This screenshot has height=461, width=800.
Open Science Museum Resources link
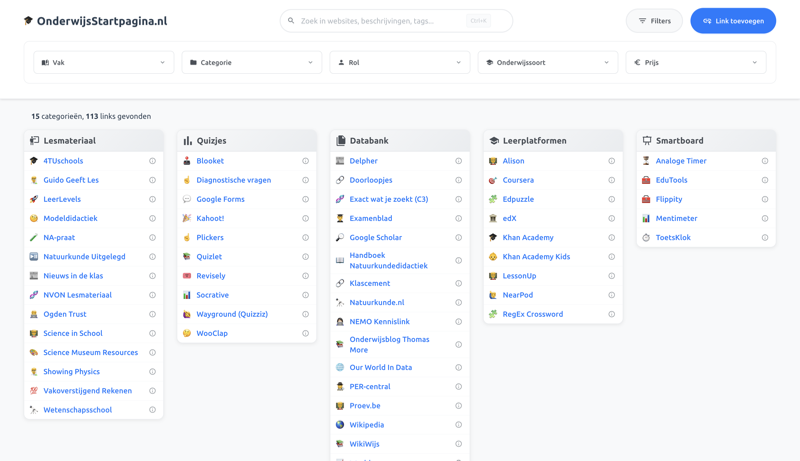click(90, 352)
